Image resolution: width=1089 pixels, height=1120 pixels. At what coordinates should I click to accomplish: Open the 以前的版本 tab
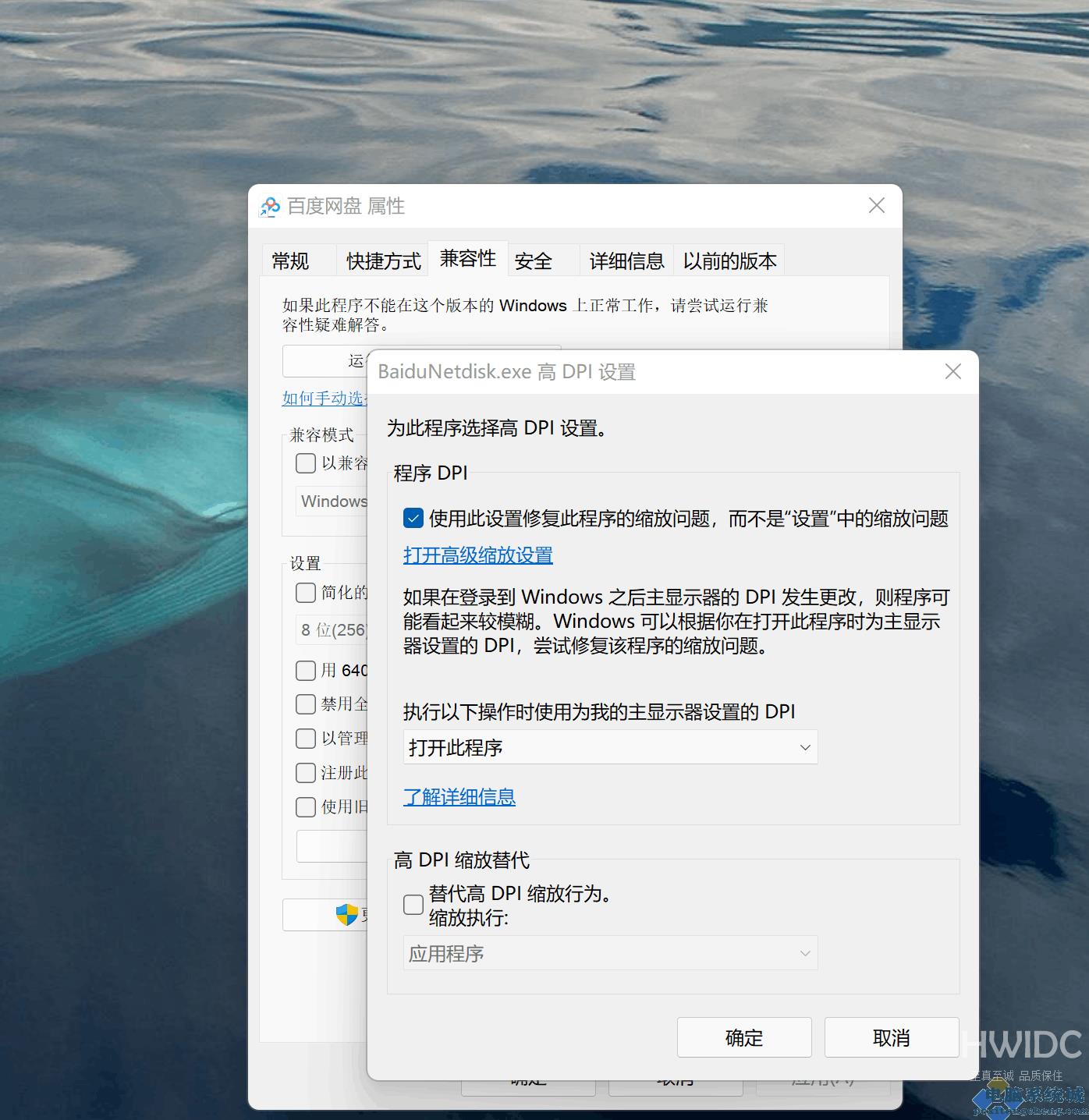point(729,261)
